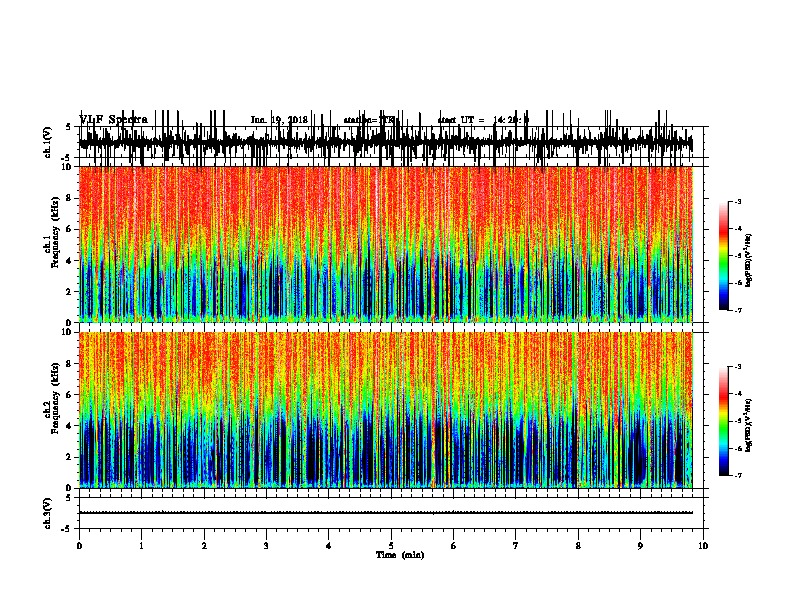Click time axis tick label '1'
792x612 pixels.
141,546
